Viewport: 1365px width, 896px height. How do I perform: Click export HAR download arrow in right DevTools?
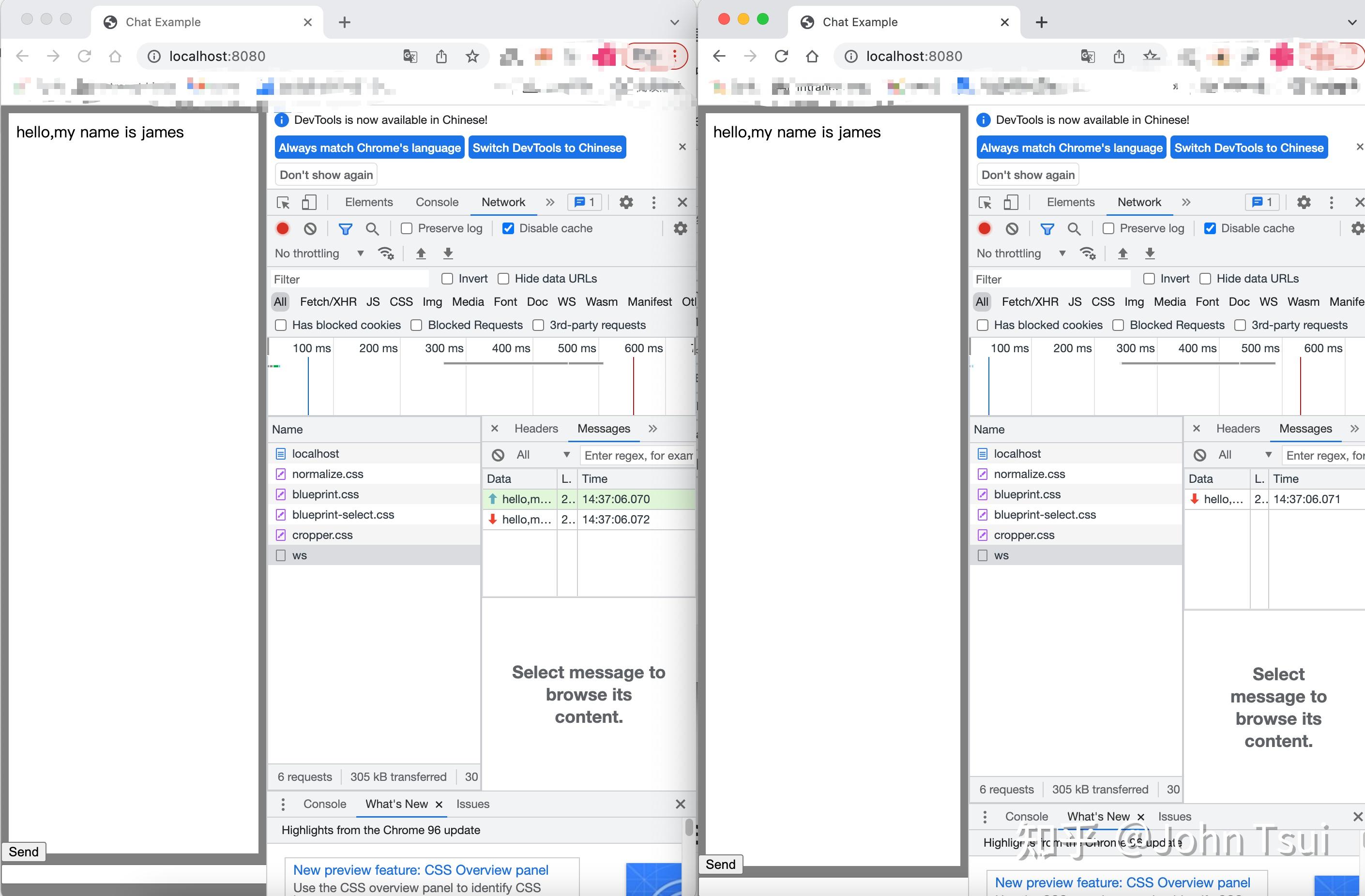pos(1150,254)
